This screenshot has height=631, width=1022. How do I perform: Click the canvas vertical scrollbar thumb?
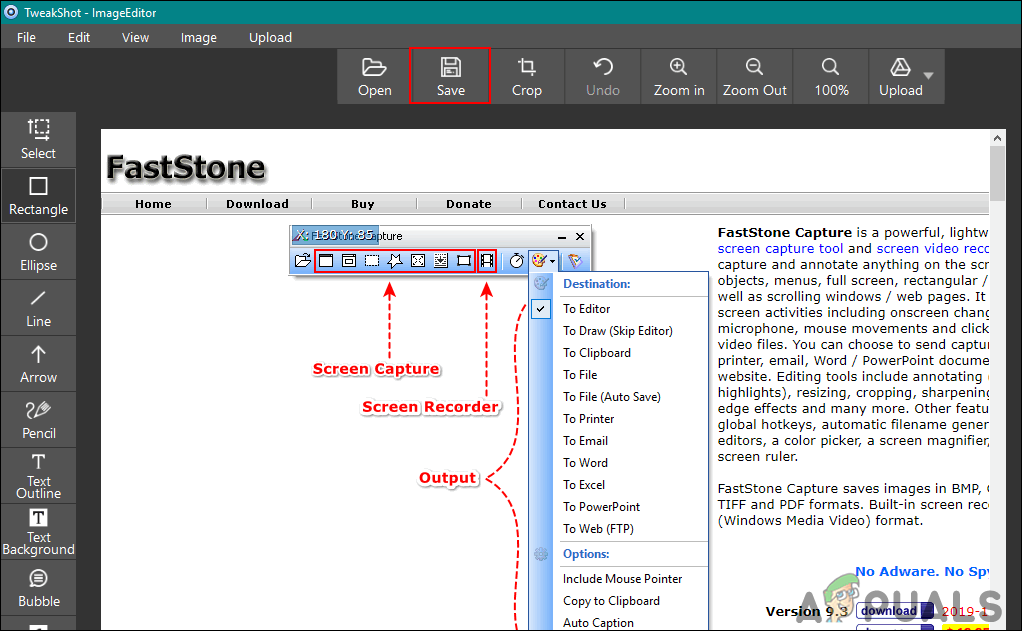(x=997, y=173)
